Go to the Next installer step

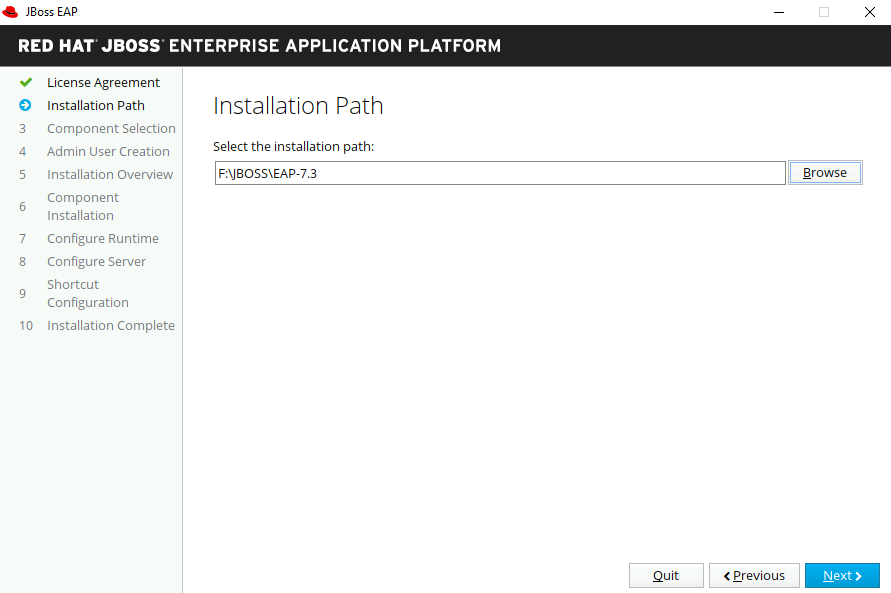pos(842,575)
